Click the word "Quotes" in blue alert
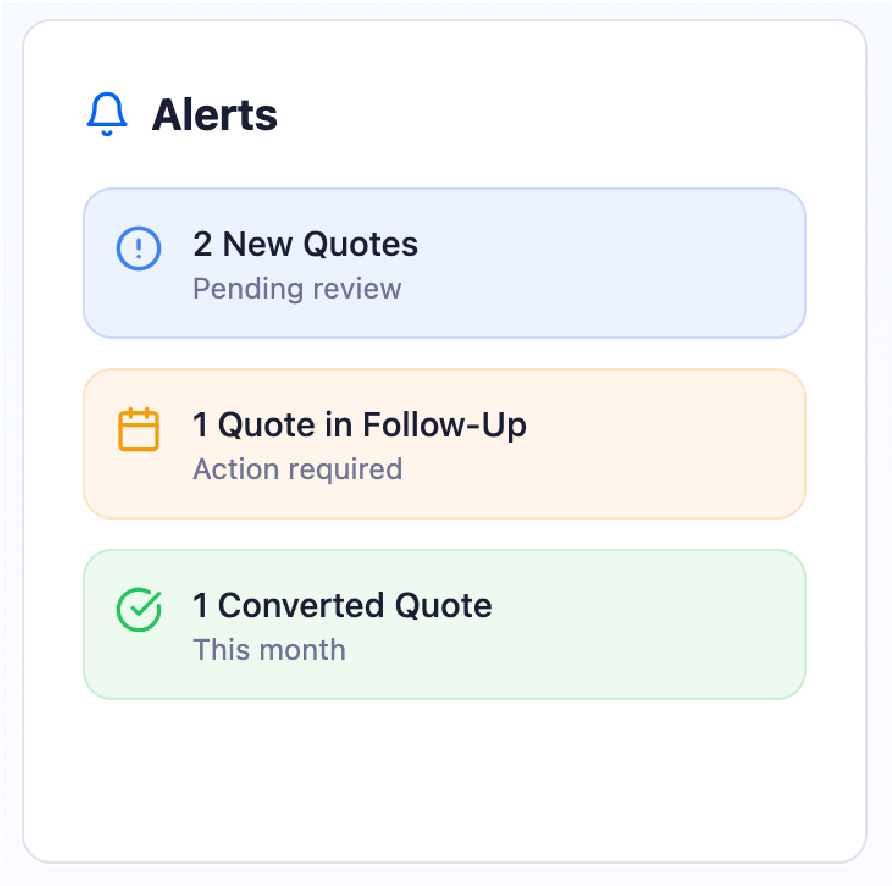Viewport: 892px width, 886px height. coord(361,245)
